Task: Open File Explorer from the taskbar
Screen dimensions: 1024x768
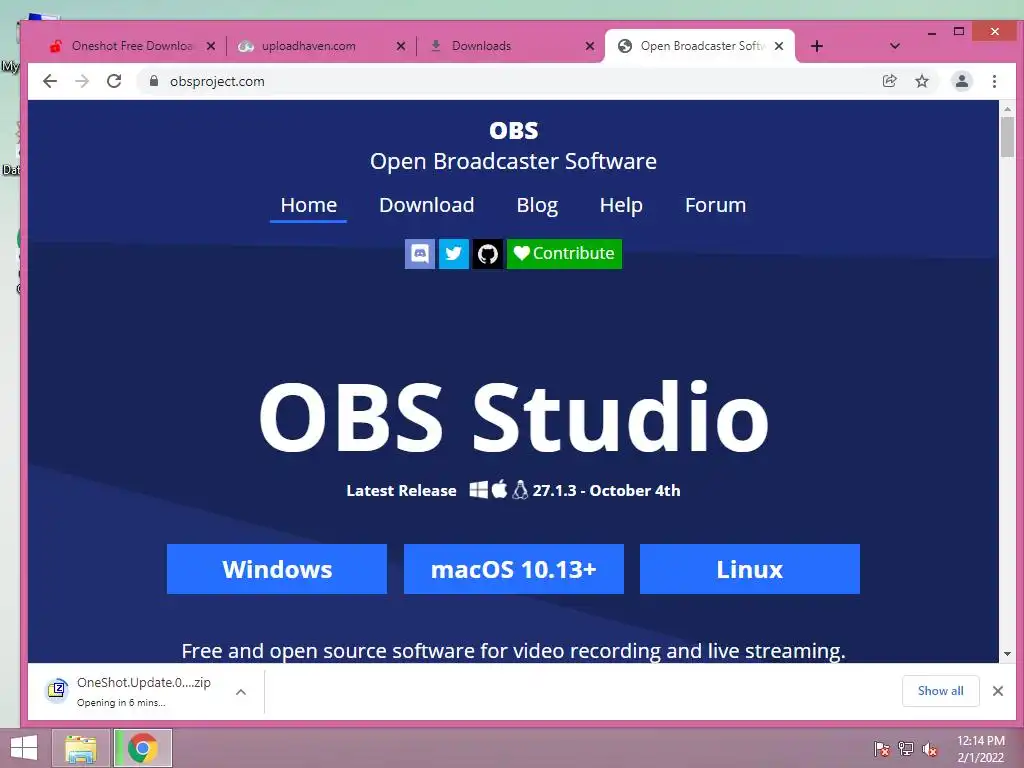Action: [80, 748]
